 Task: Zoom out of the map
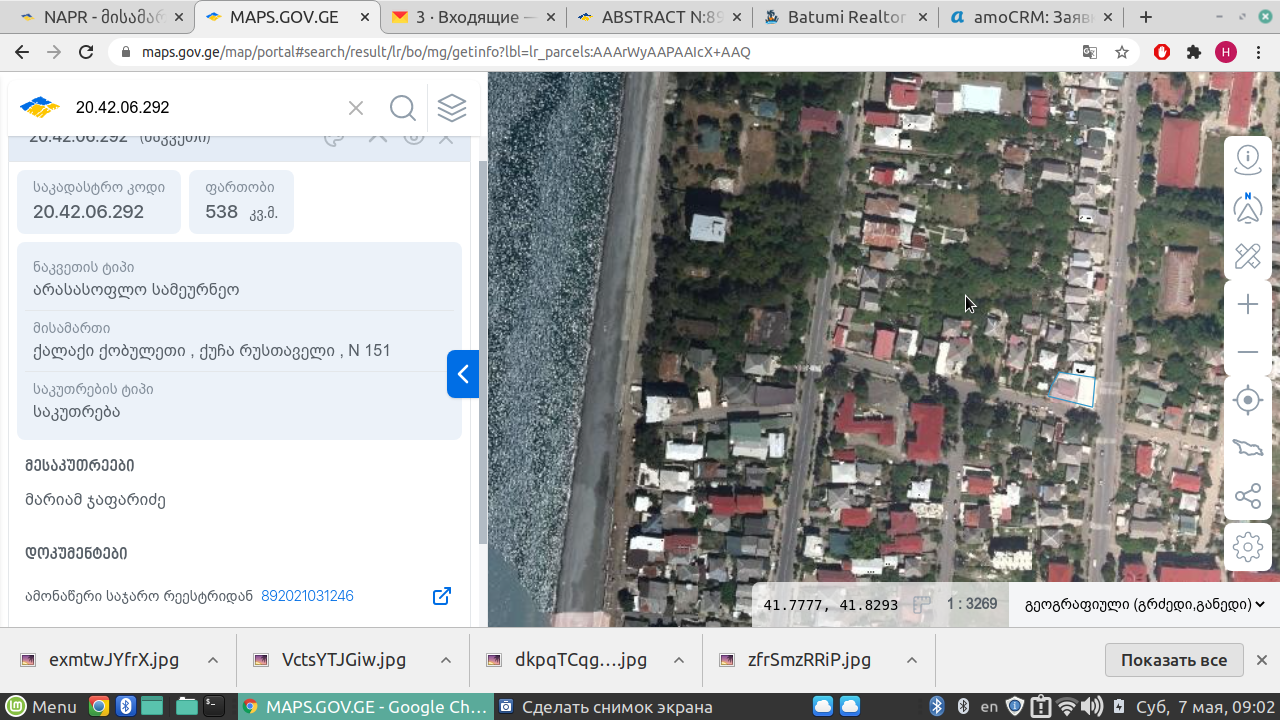click(1248, 352)
